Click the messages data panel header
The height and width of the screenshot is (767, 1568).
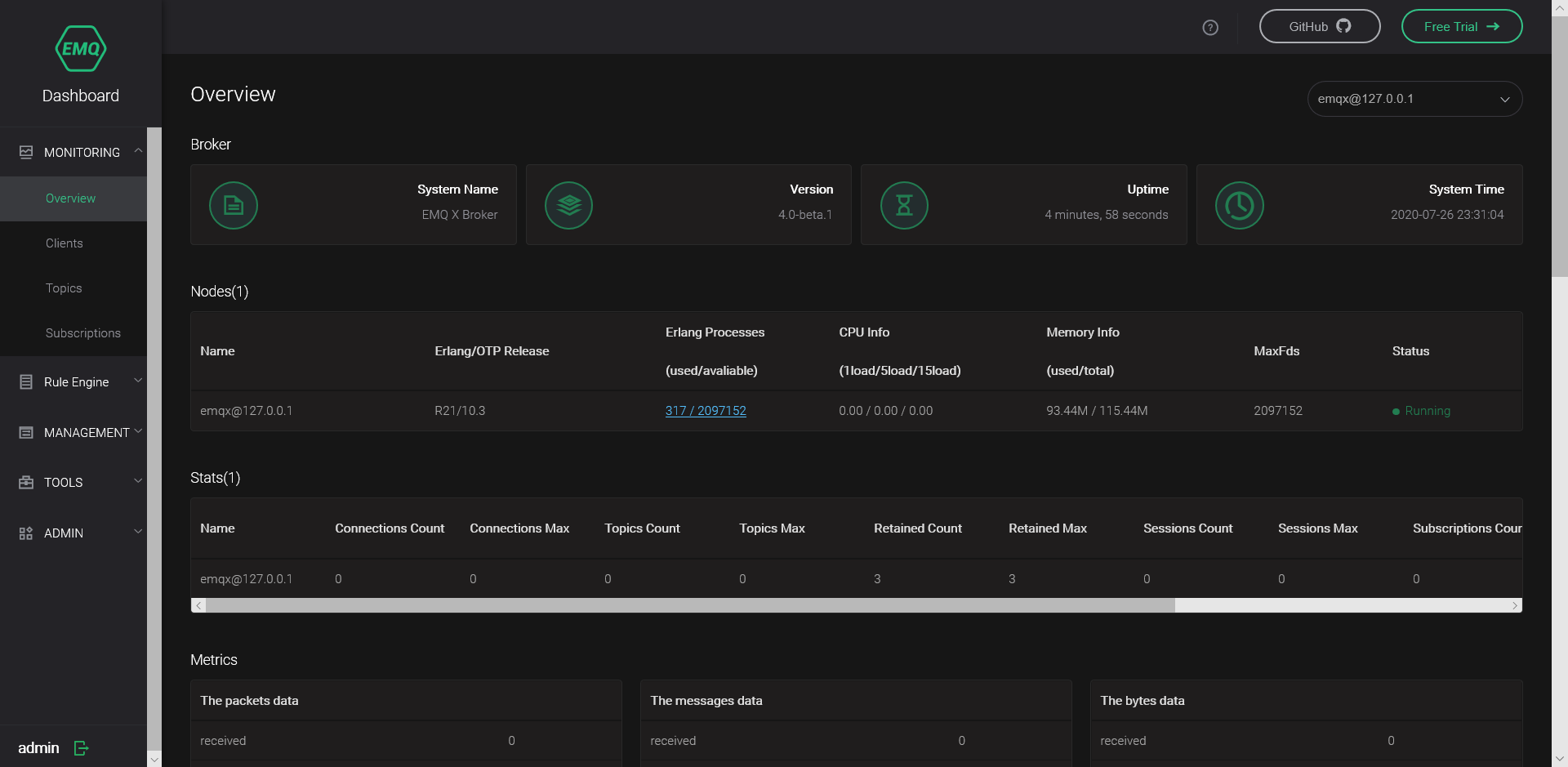(856, 701)
